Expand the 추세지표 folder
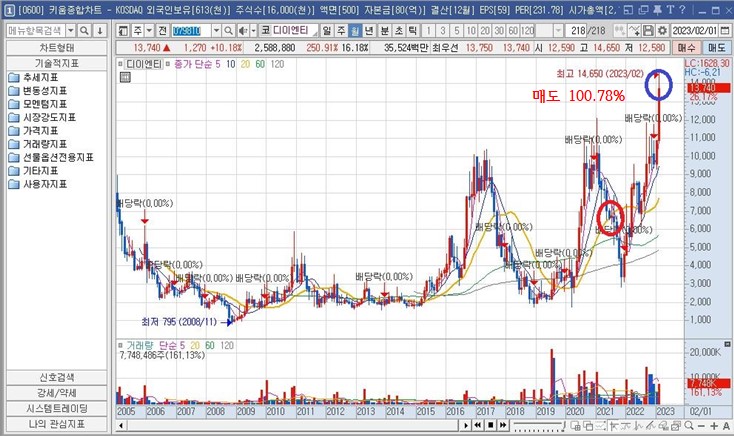The width and height of the screenshot is (734, 436). (33, 77)
